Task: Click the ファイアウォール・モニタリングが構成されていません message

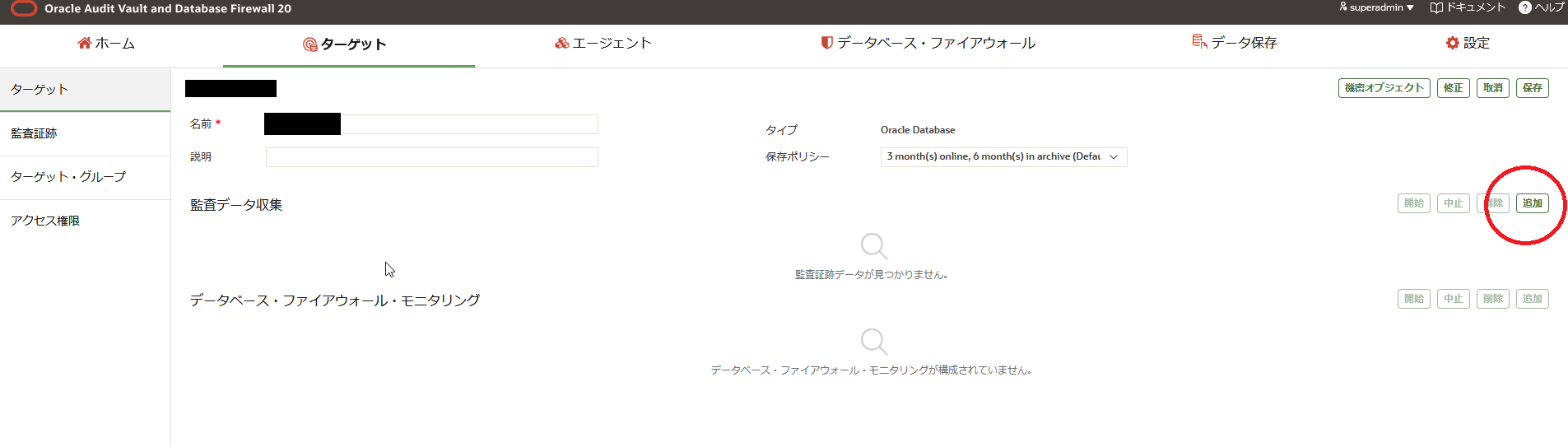Action: [872, 370]
